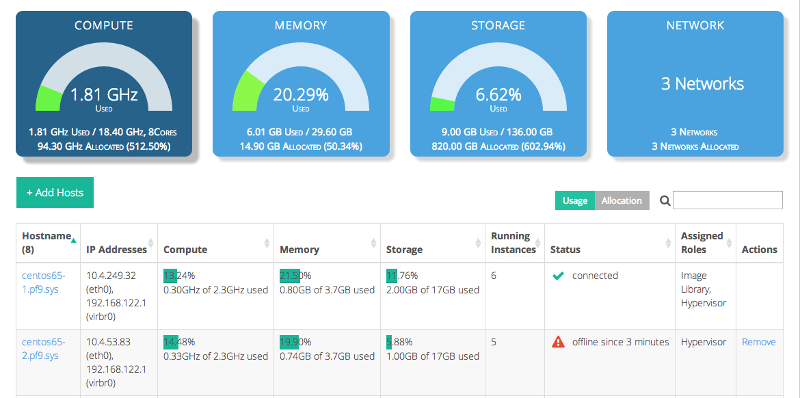Screen dimensions: 800x398
Task: Open host centos65-2.pf9.sys link
Action: tap(43, 349)
